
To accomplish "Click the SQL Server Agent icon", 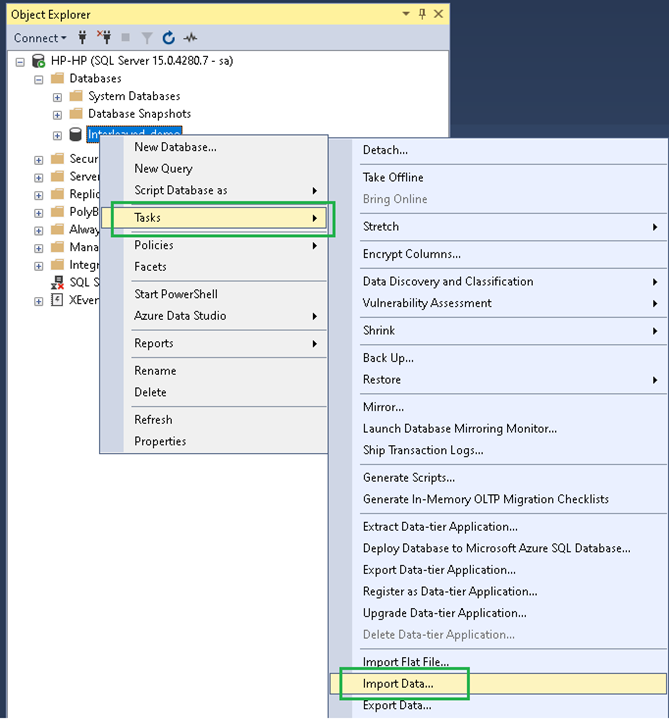I will tap(57, 282).
